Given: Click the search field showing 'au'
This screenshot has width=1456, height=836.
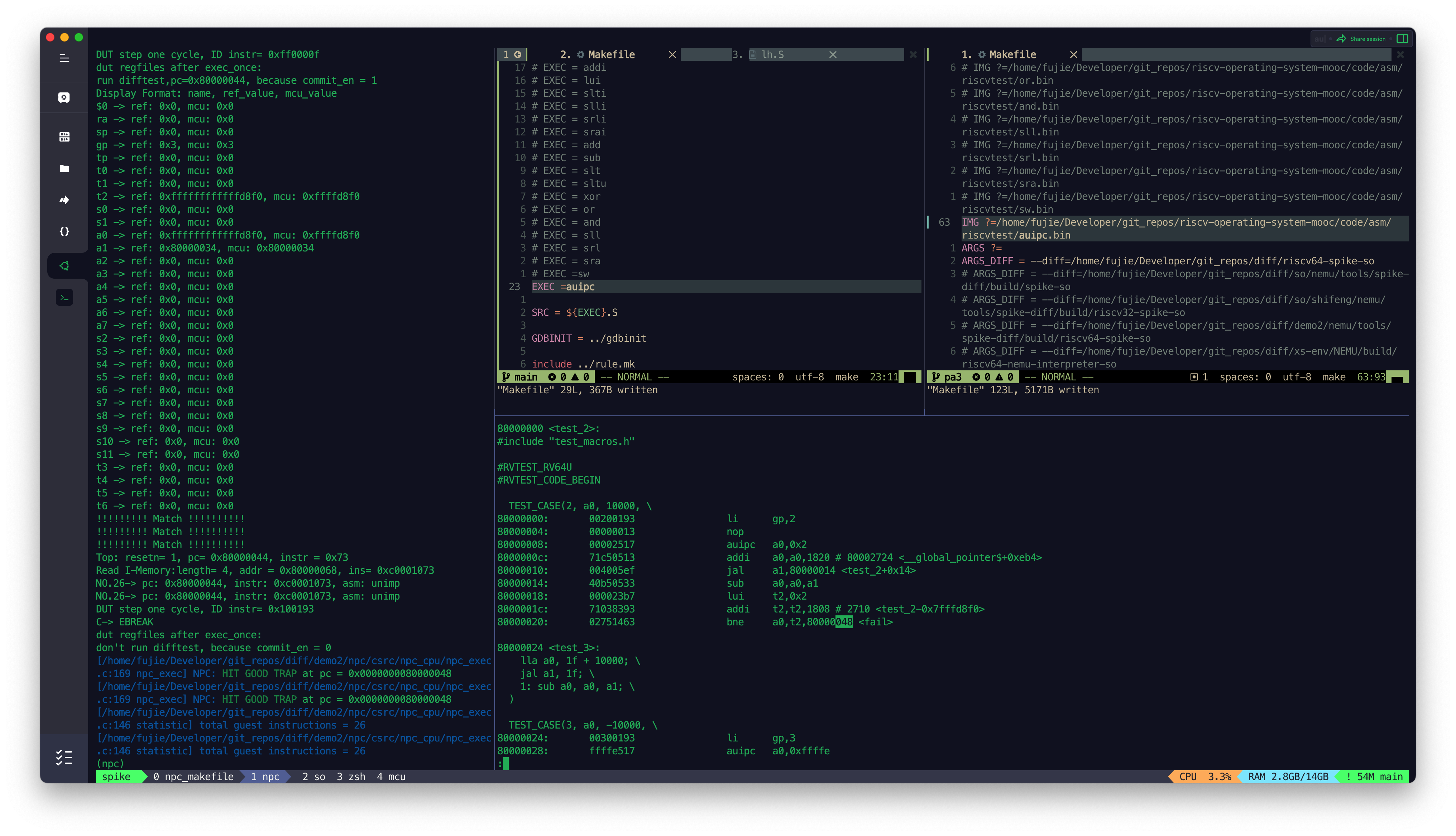Looking at the screenshot, I should click(1320, 39).
